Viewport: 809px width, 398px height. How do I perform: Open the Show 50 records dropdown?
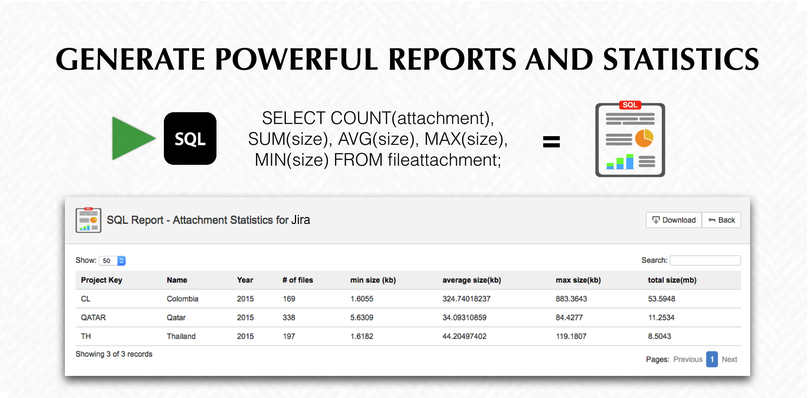click(114, 261)
